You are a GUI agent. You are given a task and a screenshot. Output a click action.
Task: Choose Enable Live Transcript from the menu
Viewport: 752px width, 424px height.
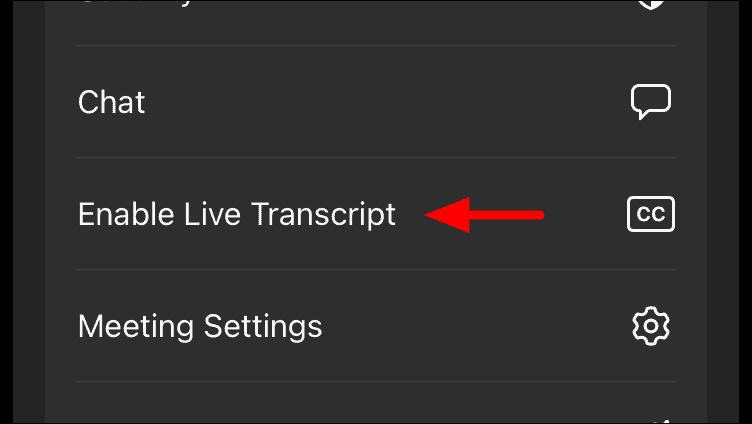(376, 214)
